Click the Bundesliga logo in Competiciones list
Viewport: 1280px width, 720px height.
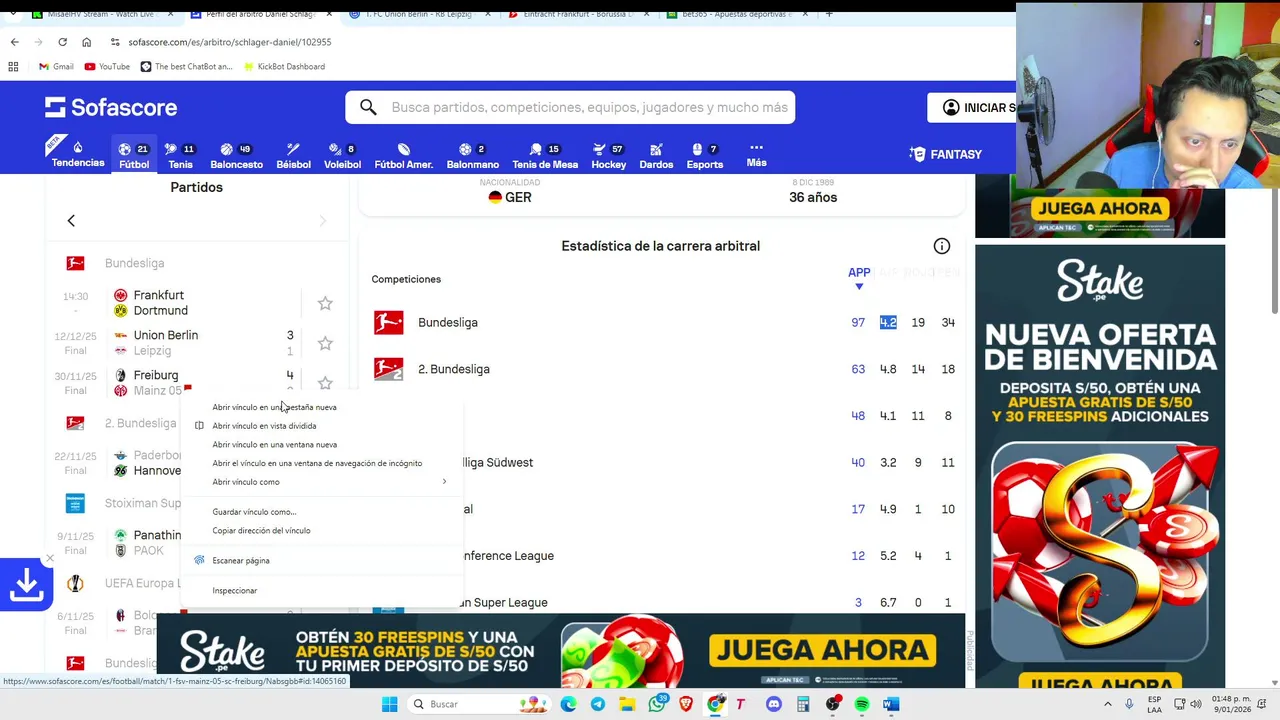click(x=388, y=322)
